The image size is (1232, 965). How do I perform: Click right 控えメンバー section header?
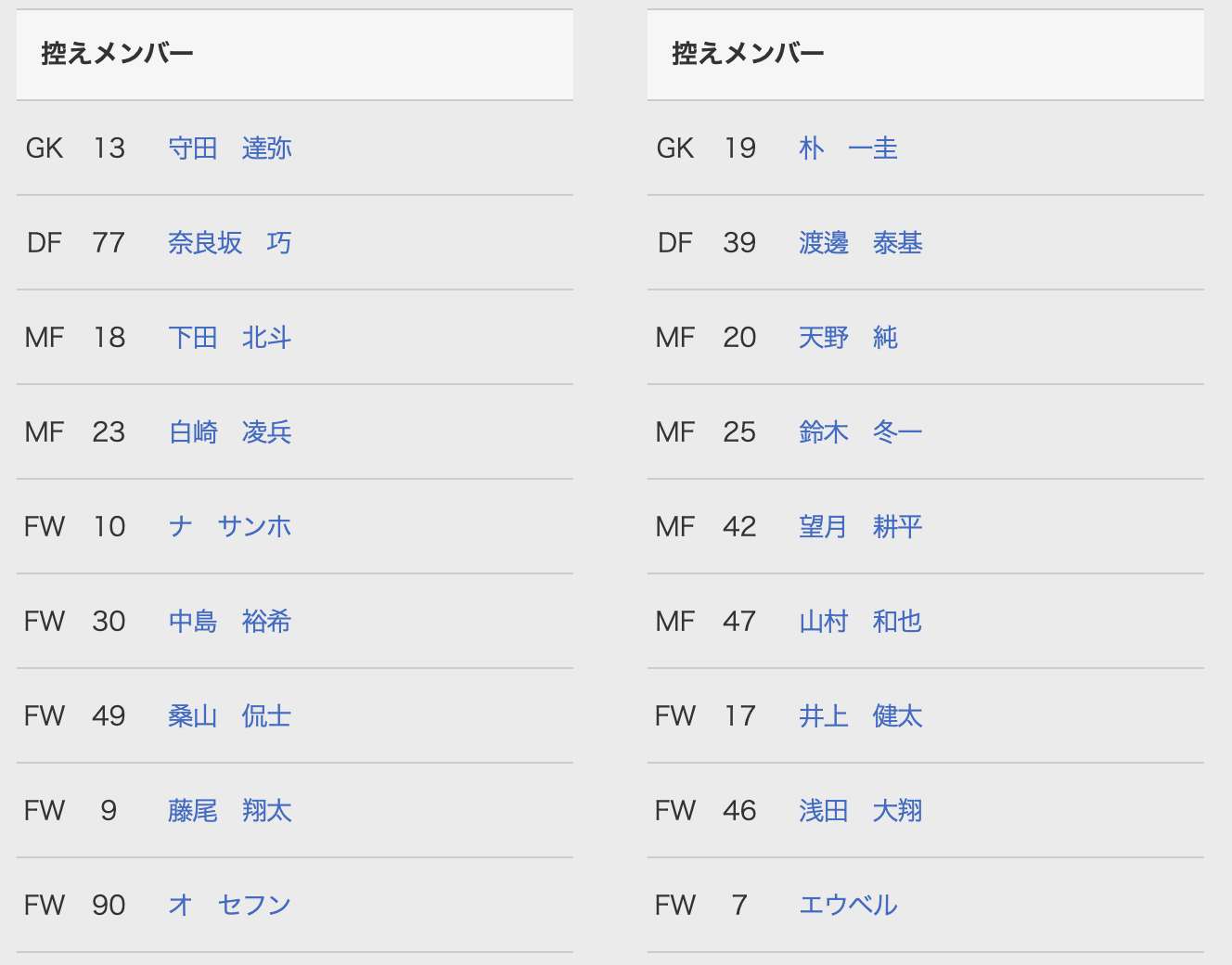point(748,54)
